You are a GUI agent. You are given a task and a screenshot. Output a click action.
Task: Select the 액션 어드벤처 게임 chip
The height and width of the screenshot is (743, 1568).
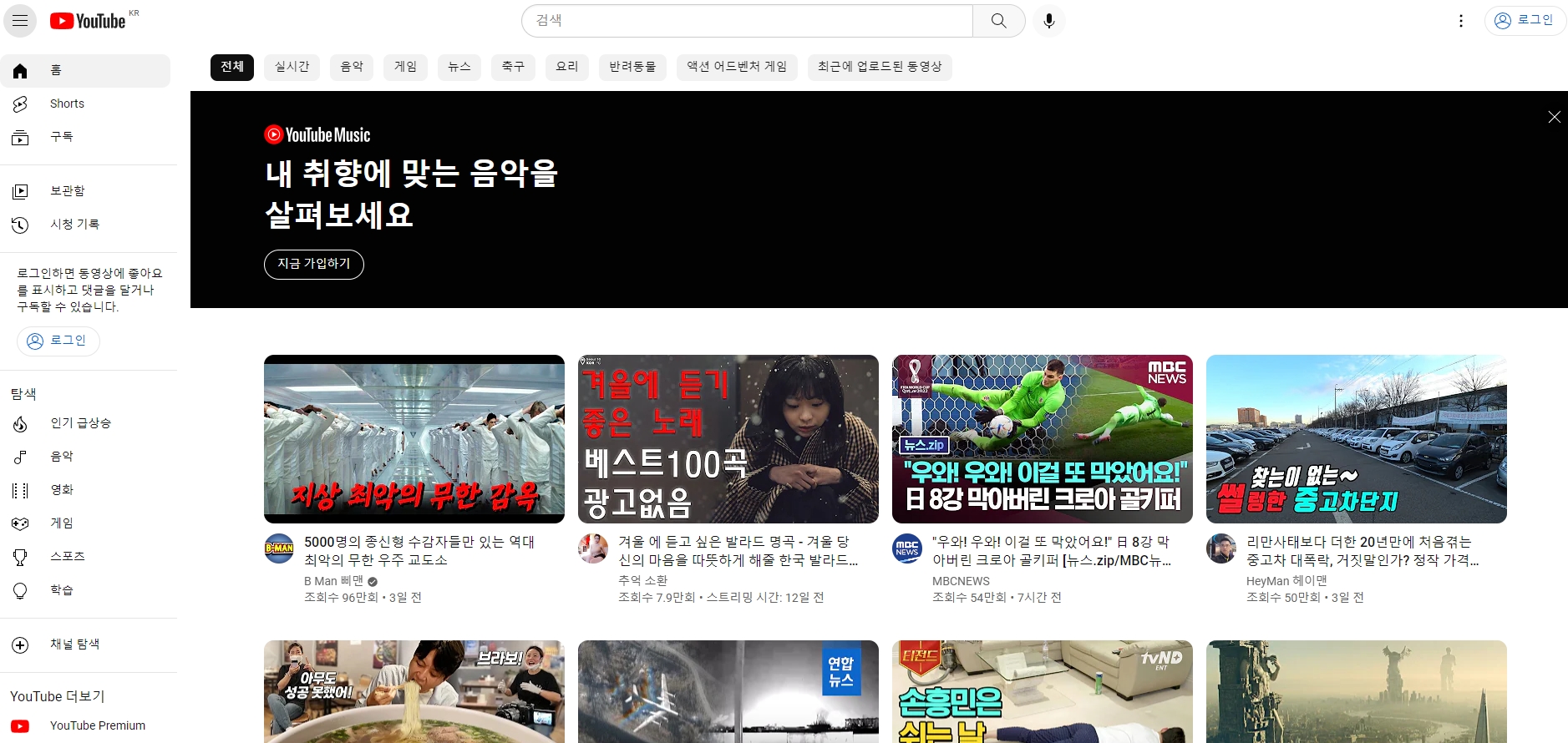(x=737, y=67)
